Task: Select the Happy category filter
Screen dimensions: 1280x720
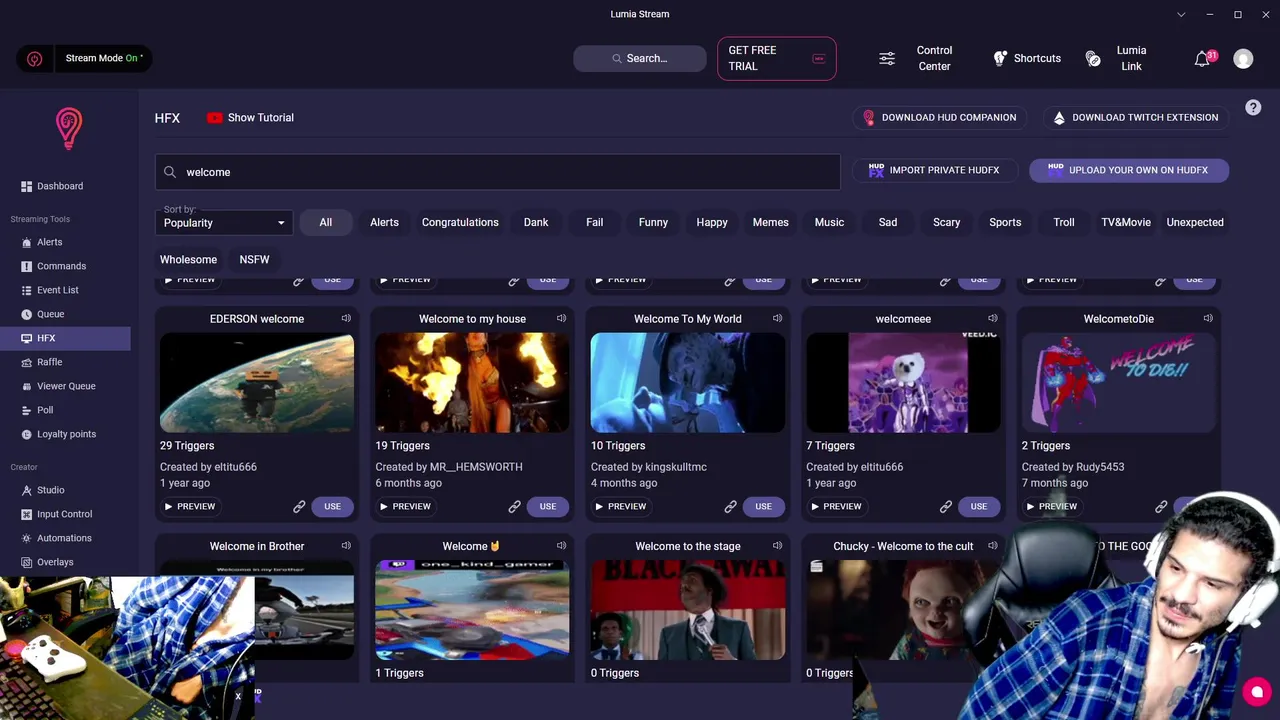Action: tap(712, 223)
